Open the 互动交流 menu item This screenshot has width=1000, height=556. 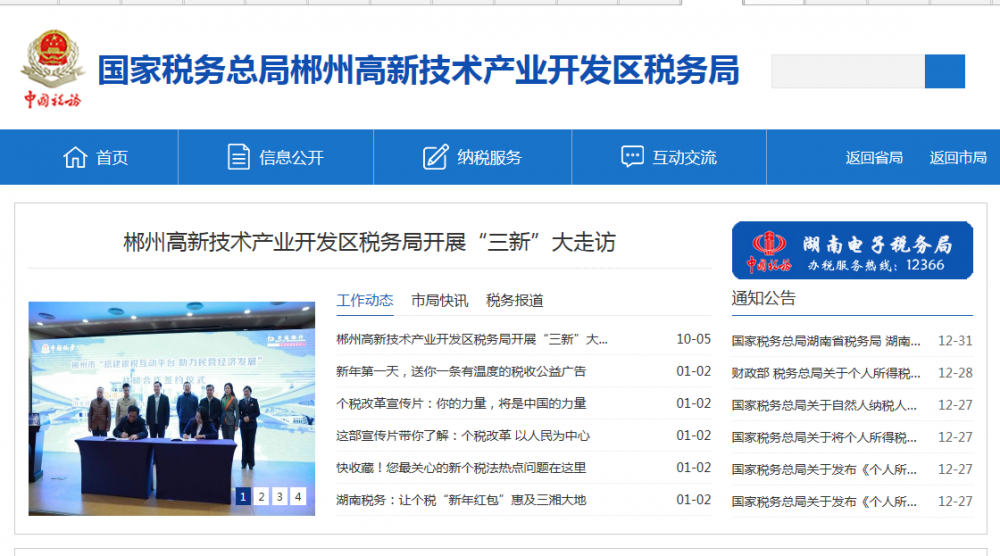[684, 157]
